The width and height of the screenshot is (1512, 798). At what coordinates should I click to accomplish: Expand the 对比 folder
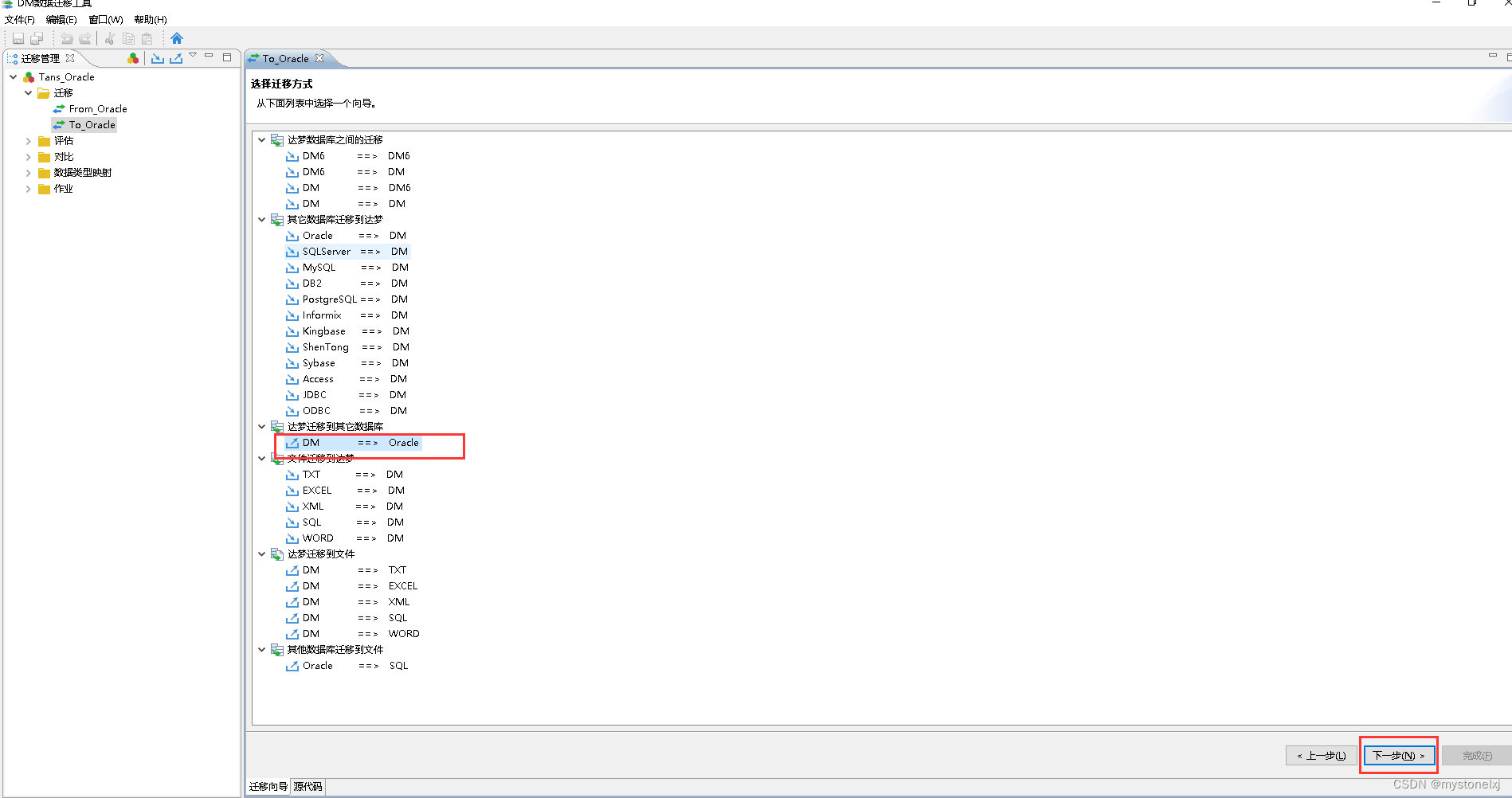click(29, 157)
